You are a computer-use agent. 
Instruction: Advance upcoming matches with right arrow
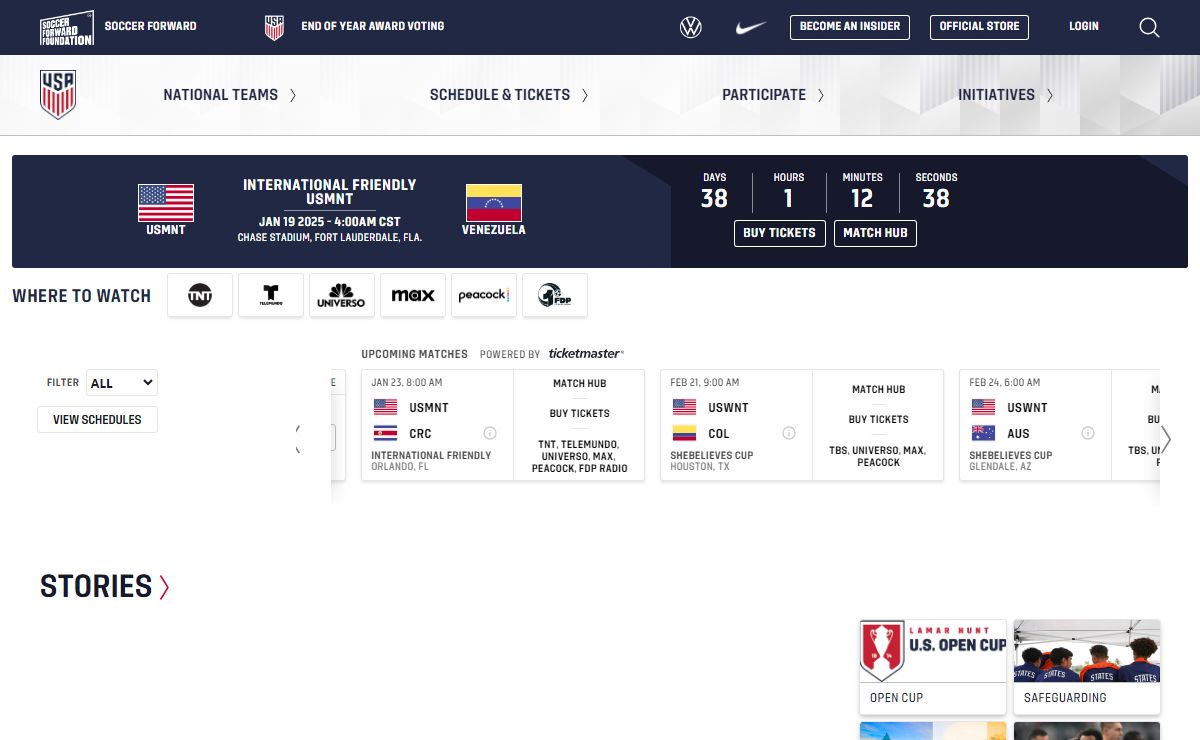point(1165,438)
